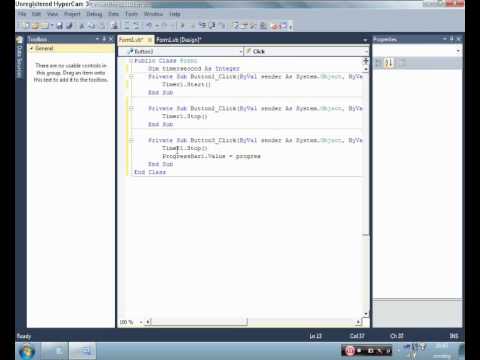Click the Ready status text
The image size is (480, 360).
point(24,336)
